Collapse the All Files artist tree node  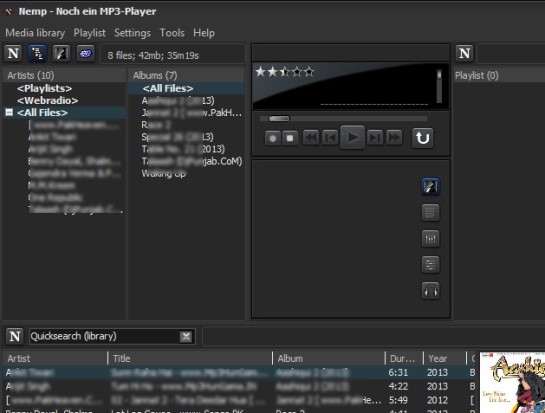(9, 112)
